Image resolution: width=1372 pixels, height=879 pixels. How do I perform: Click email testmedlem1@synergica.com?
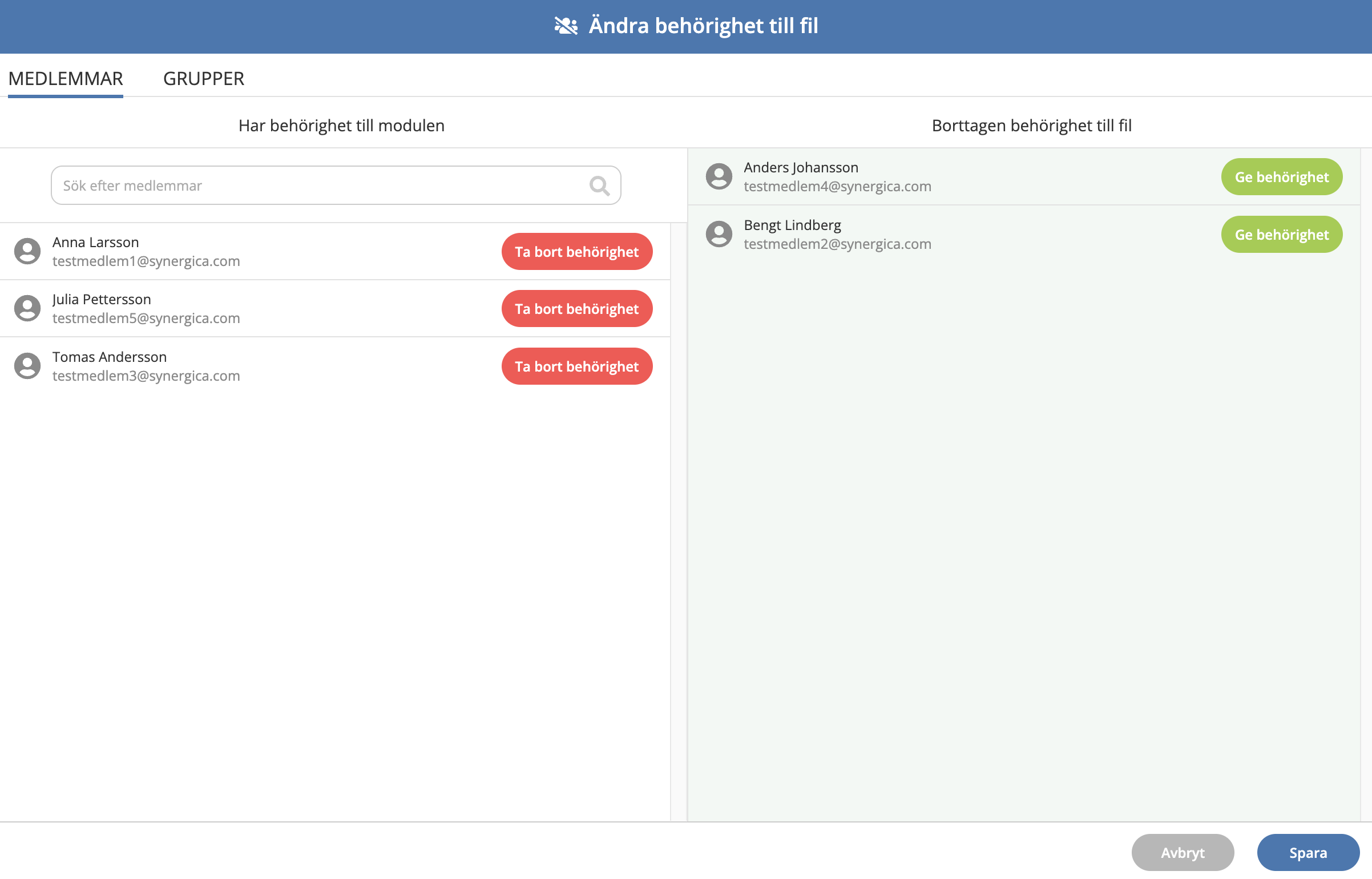(146, 261)
